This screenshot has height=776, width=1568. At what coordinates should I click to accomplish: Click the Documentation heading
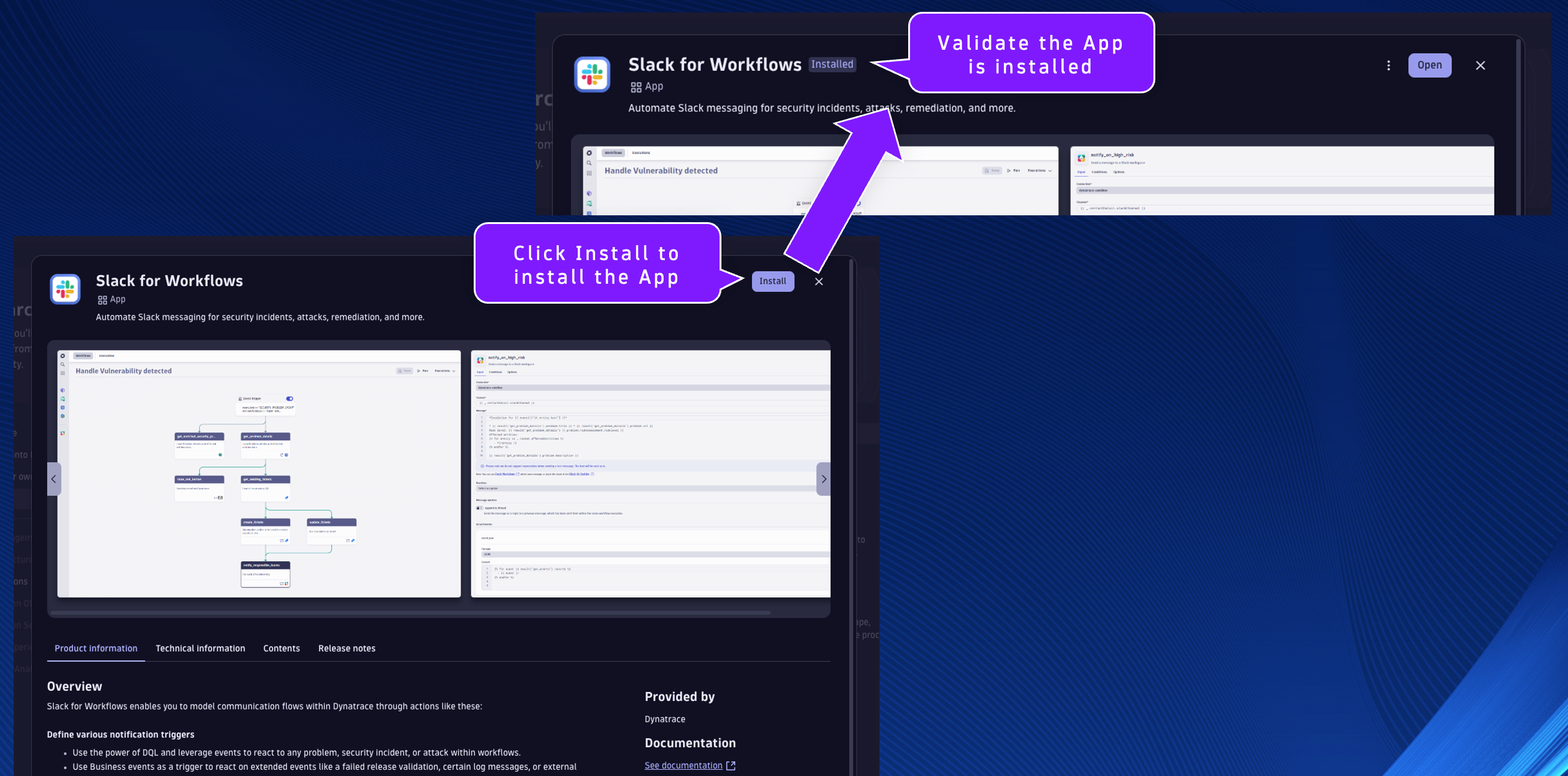click(690, 743)
